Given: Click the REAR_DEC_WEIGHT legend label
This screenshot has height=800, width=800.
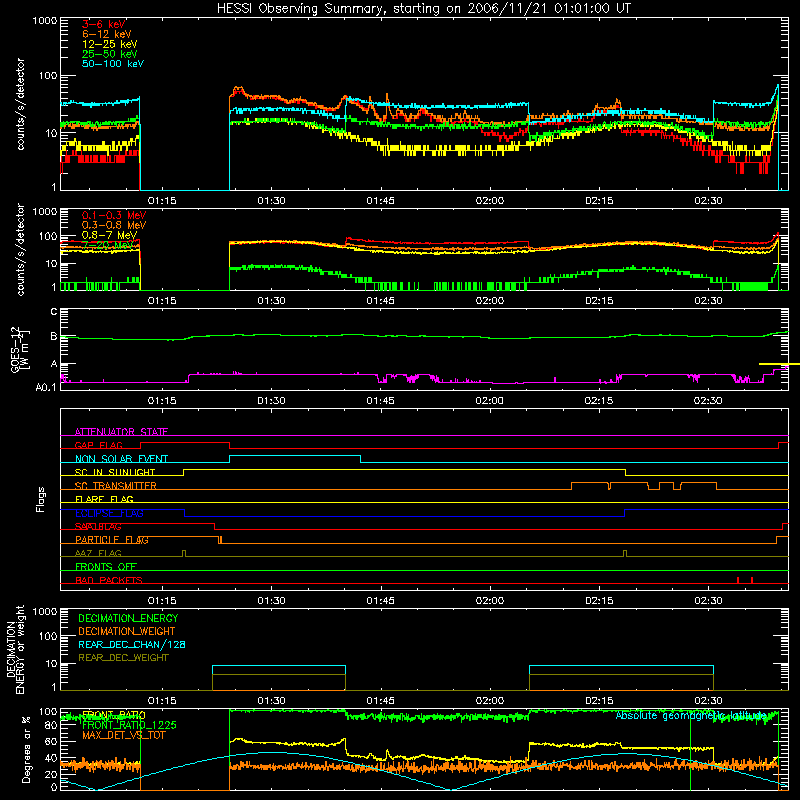Looking at the screenshot, I should [x=123, y=658].
